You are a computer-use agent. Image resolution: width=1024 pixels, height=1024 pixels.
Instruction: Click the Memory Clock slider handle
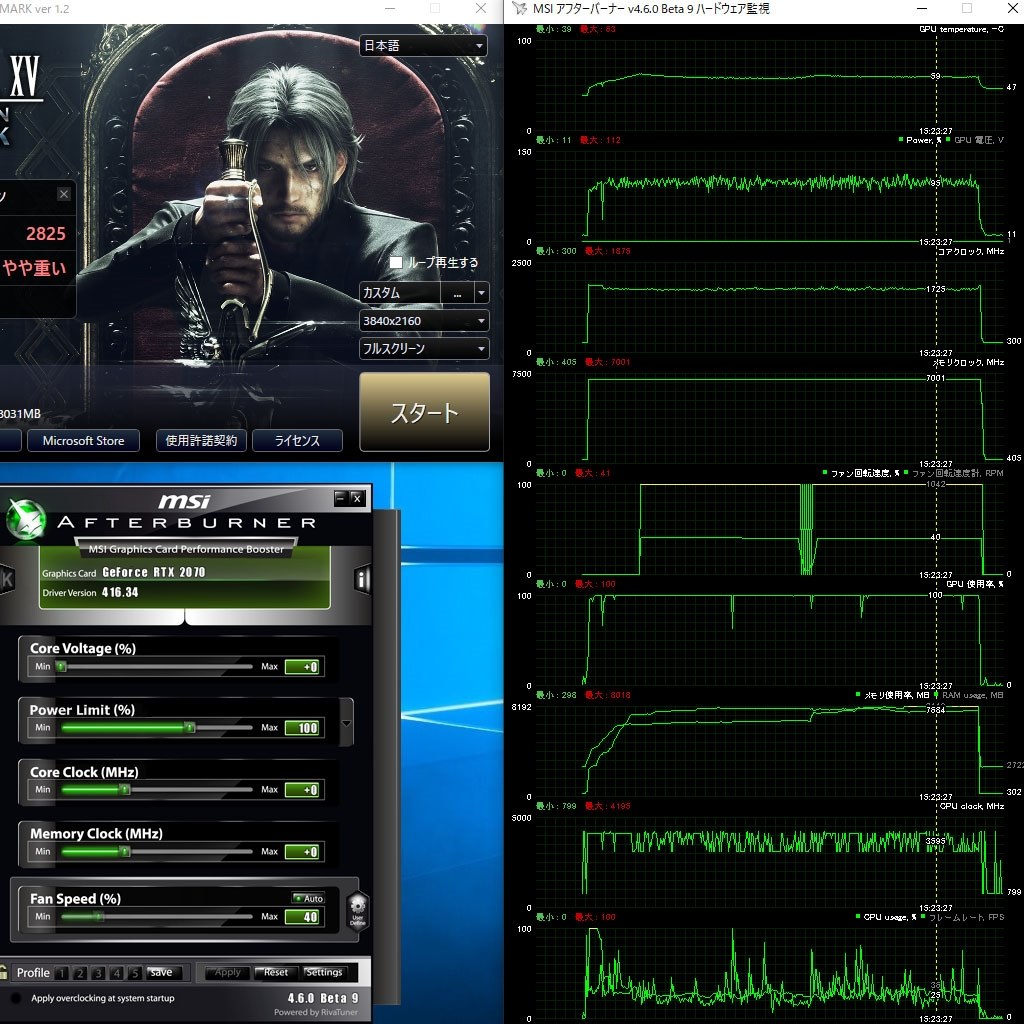[x=125, y=852]
